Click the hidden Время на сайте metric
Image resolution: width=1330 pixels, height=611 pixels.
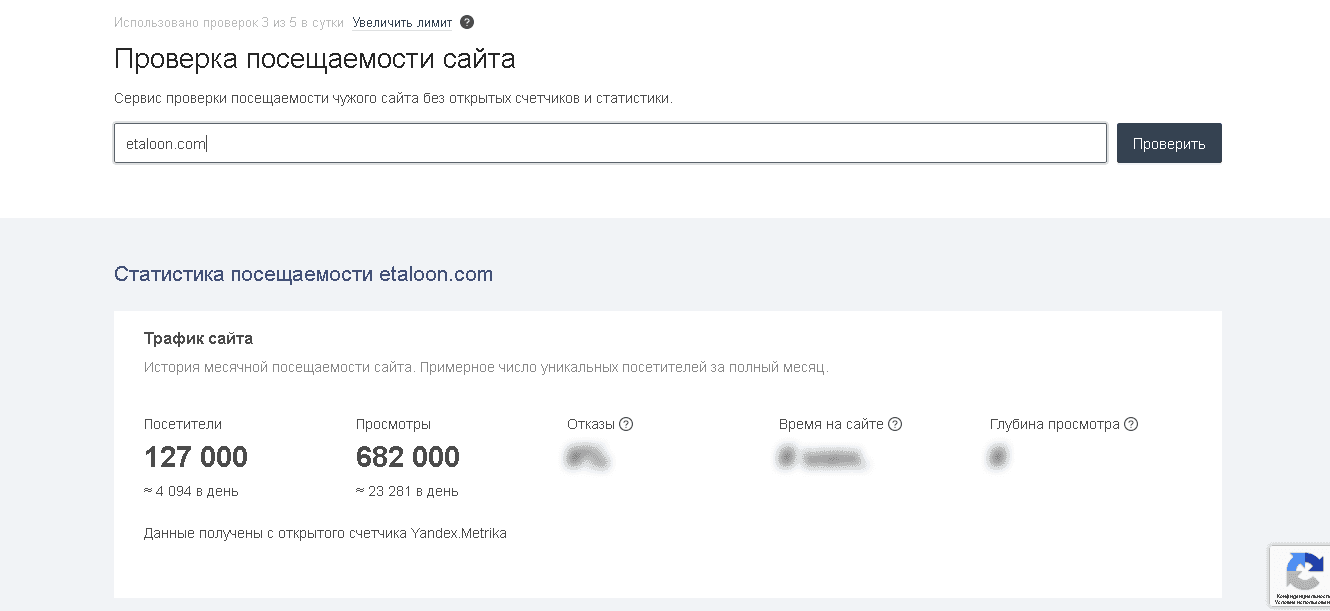(821, 457)
